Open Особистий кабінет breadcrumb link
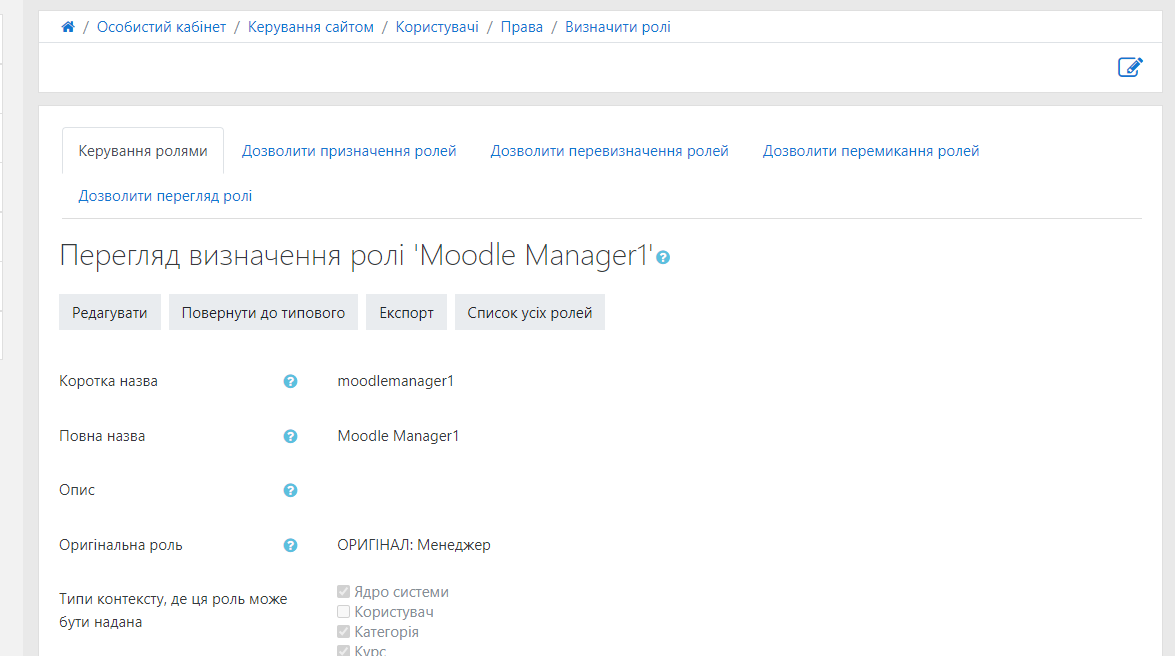 coord(161,27)
